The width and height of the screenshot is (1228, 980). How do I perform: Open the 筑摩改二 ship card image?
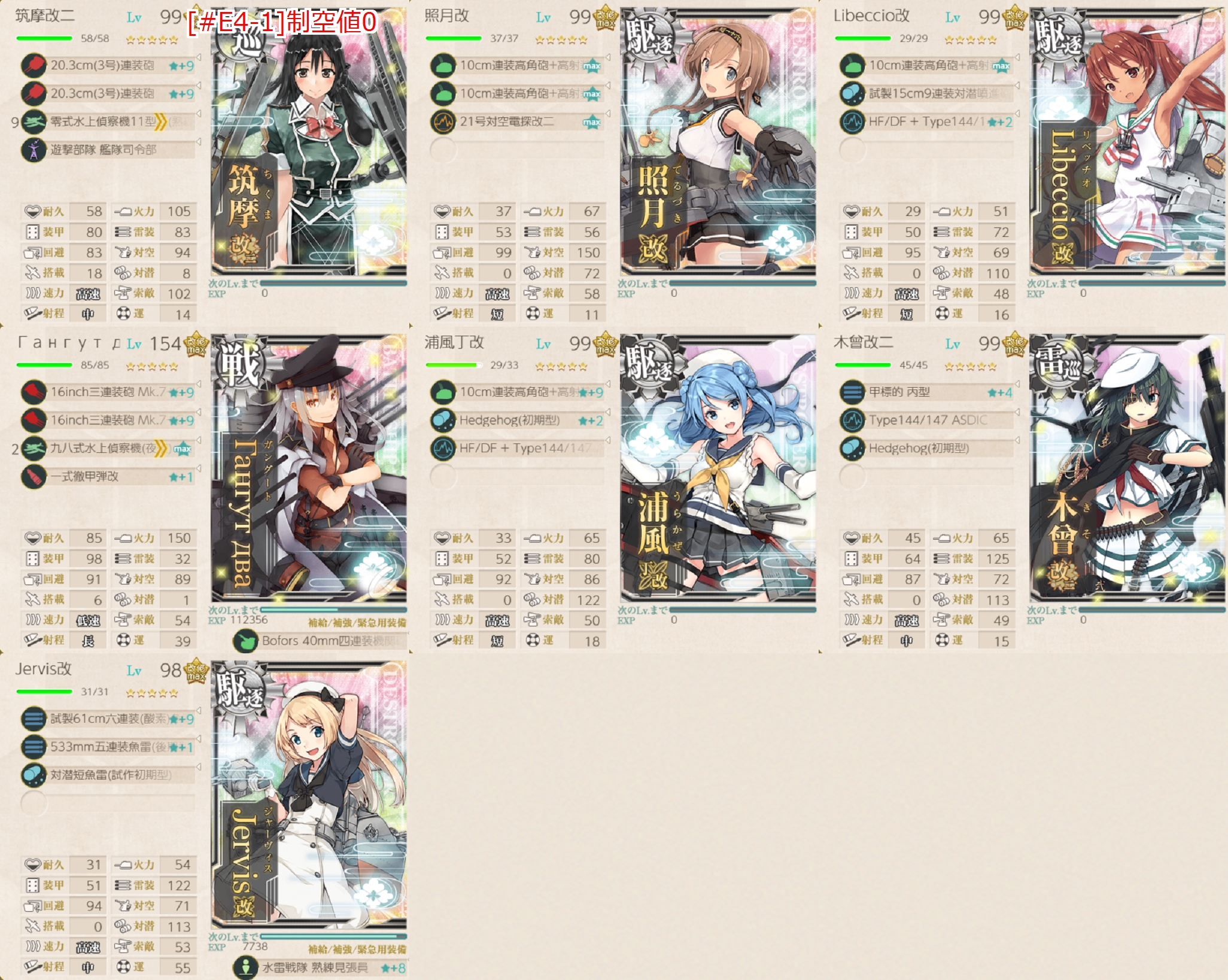(309, 141)
